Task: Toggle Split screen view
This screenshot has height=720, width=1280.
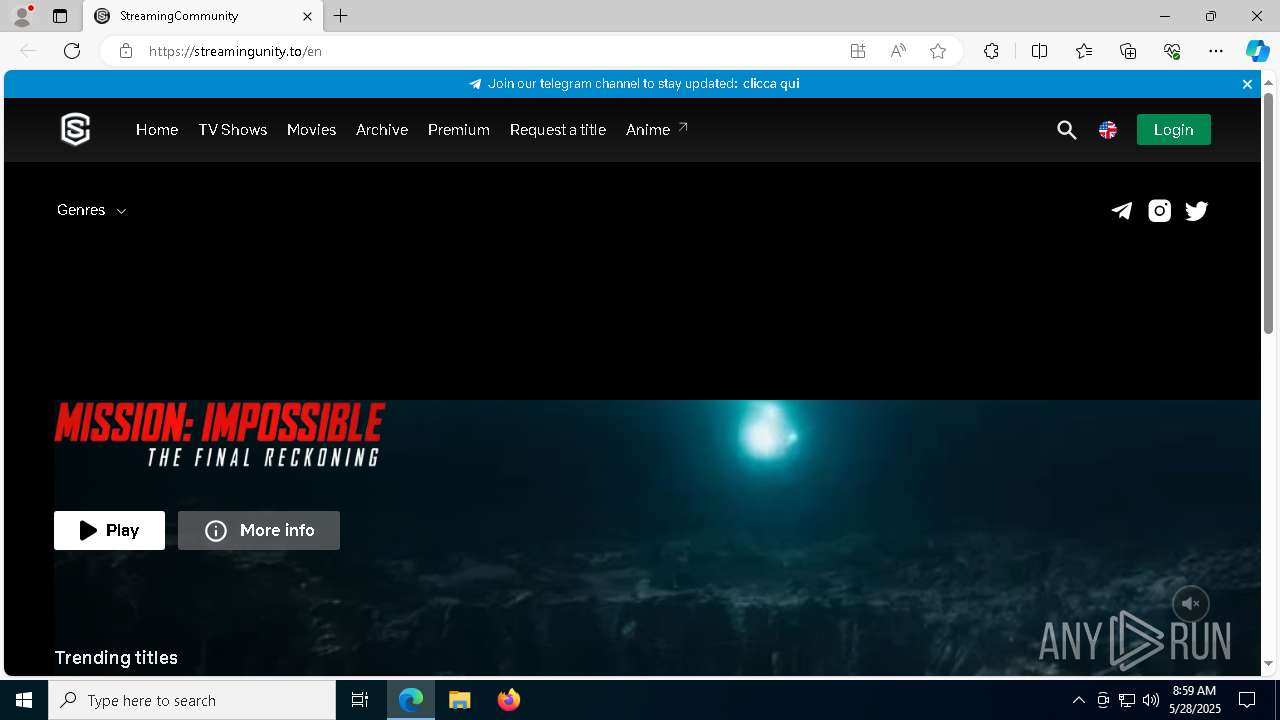Action: click(x=1039, y=51)
